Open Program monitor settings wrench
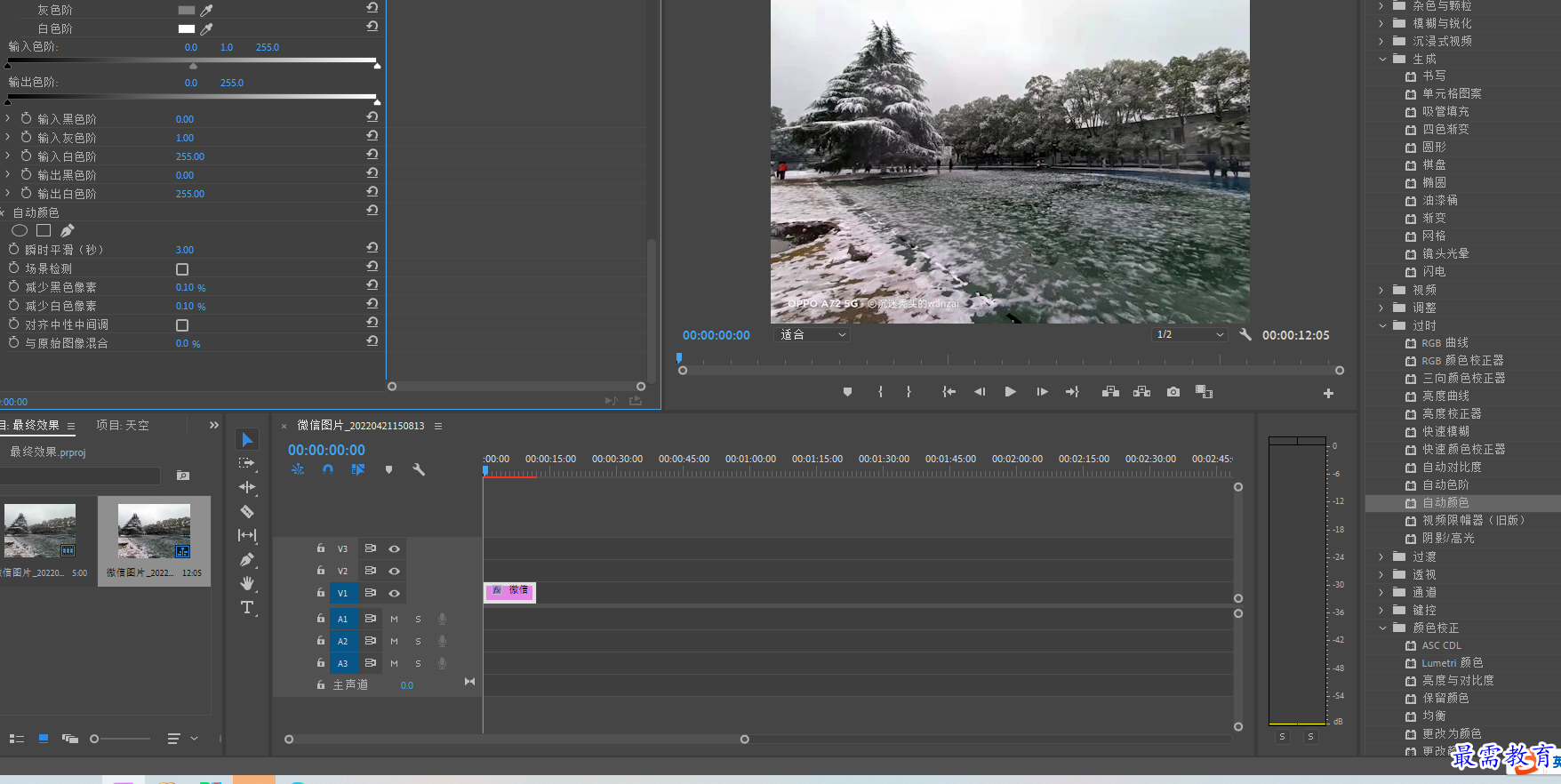This screenshot has width=1561, height=784. click(1245, 335)
